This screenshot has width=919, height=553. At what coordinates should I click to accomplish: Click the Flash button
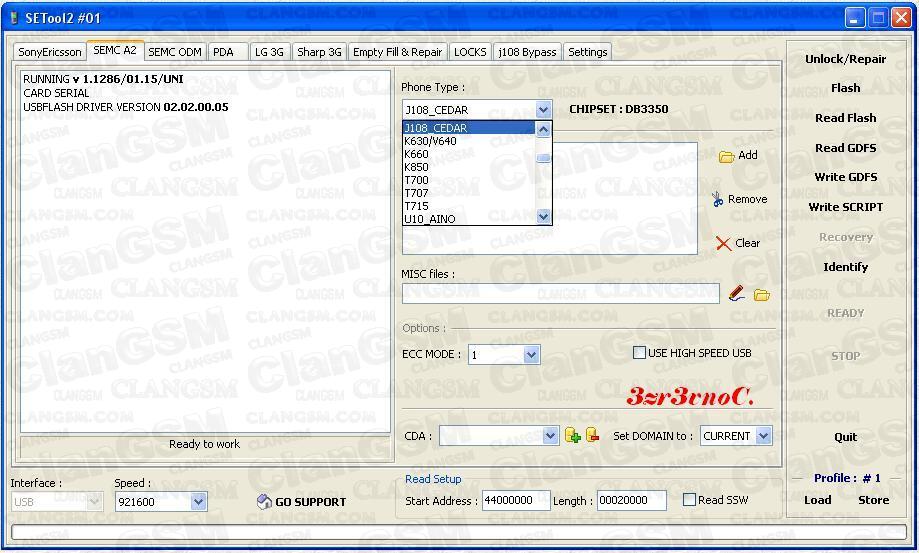(845, 88)
